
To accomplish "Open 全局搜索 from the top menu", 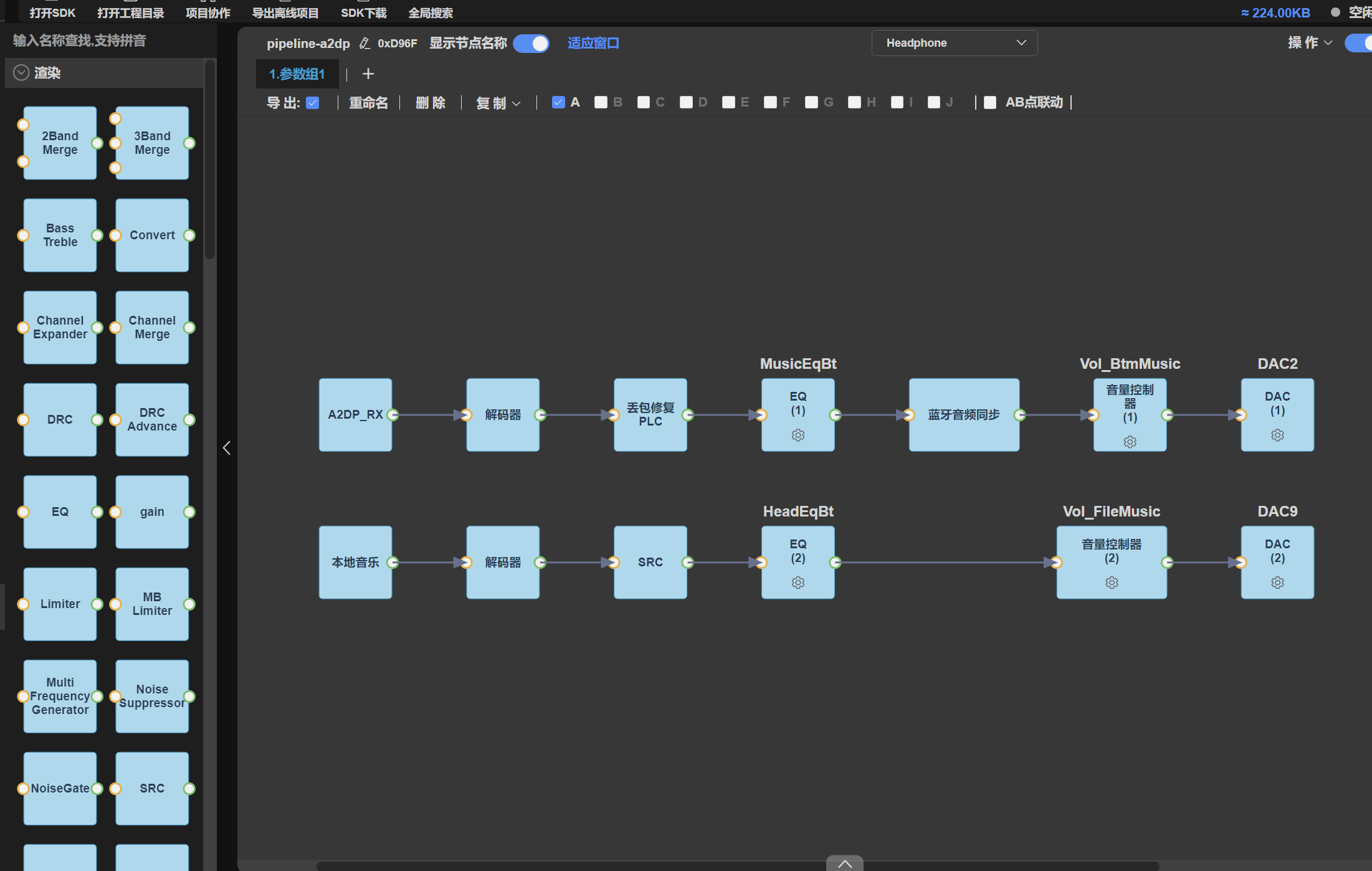I will 431,13.
